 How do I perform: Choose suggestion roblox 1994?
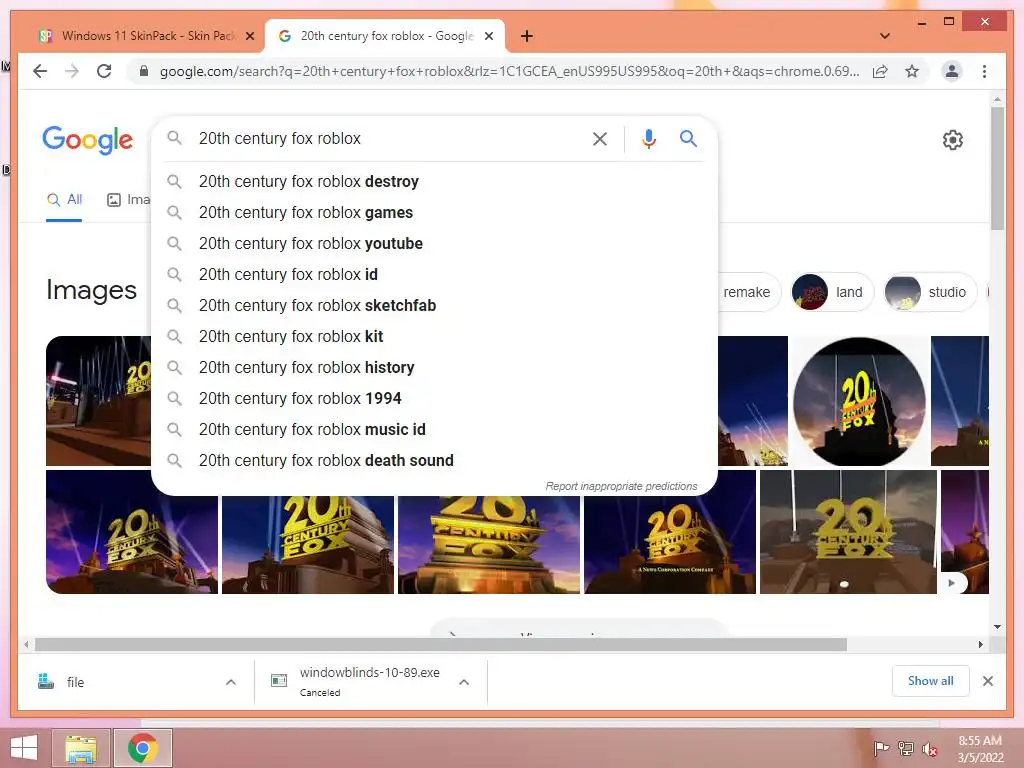click(434, 398)
